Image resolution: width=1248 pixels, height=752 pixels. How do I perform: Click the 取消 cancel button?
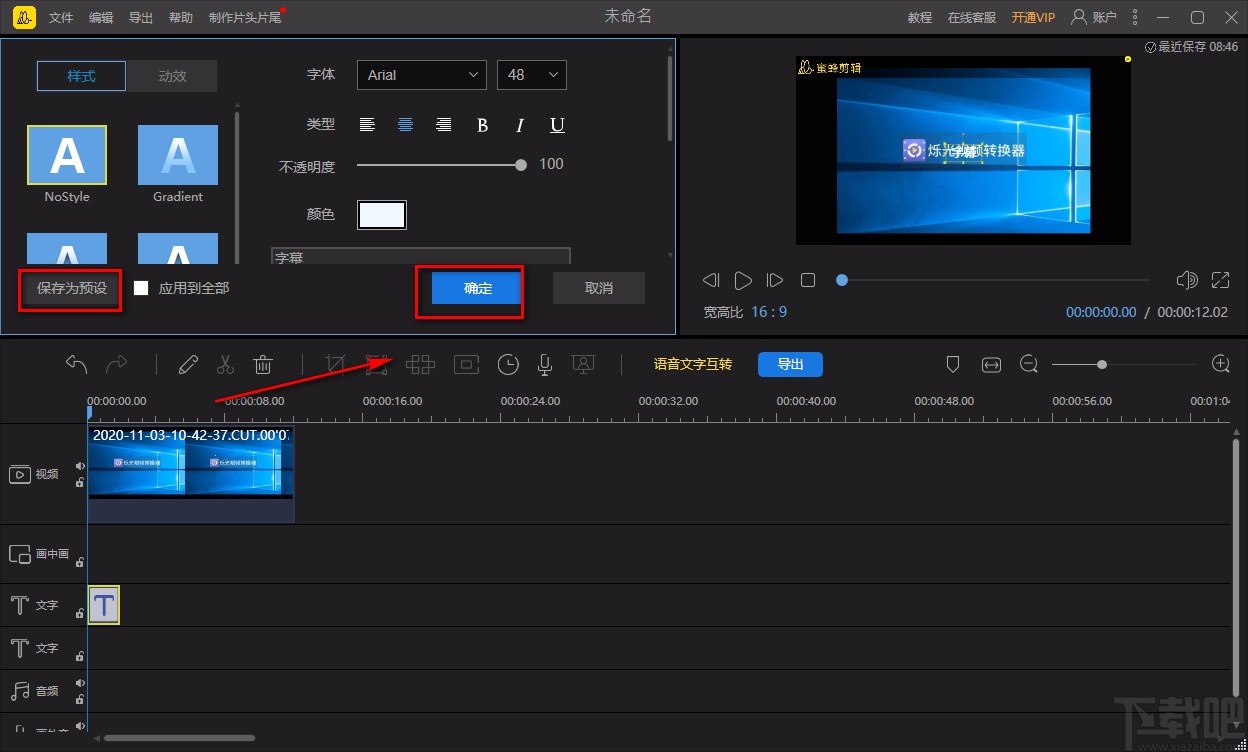[x=599, y=288]
